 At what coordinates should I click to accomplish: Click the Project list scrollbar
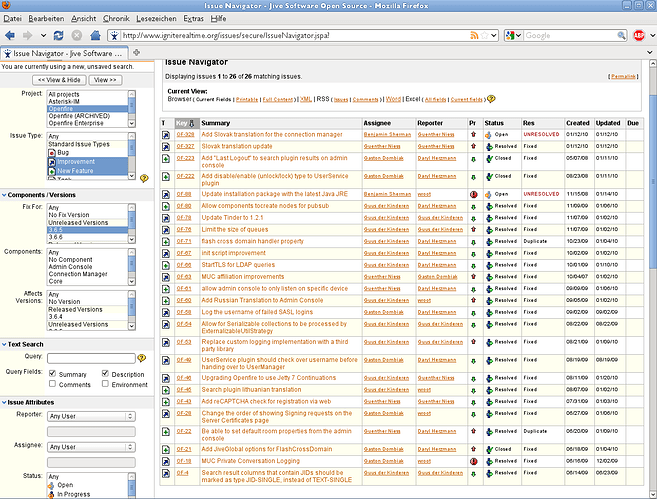coord(132,109)
